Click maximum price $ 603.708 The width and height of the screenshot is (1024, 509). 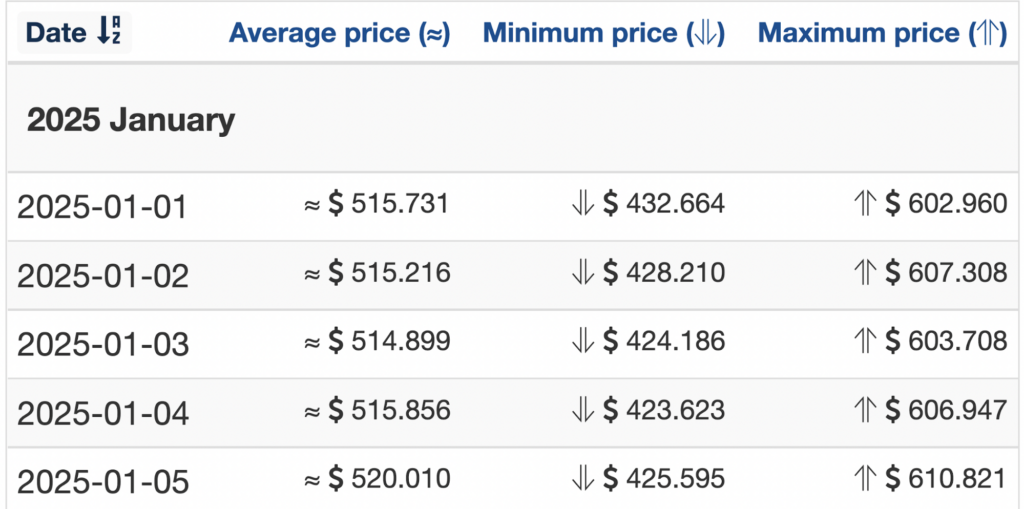click(946, 341)
